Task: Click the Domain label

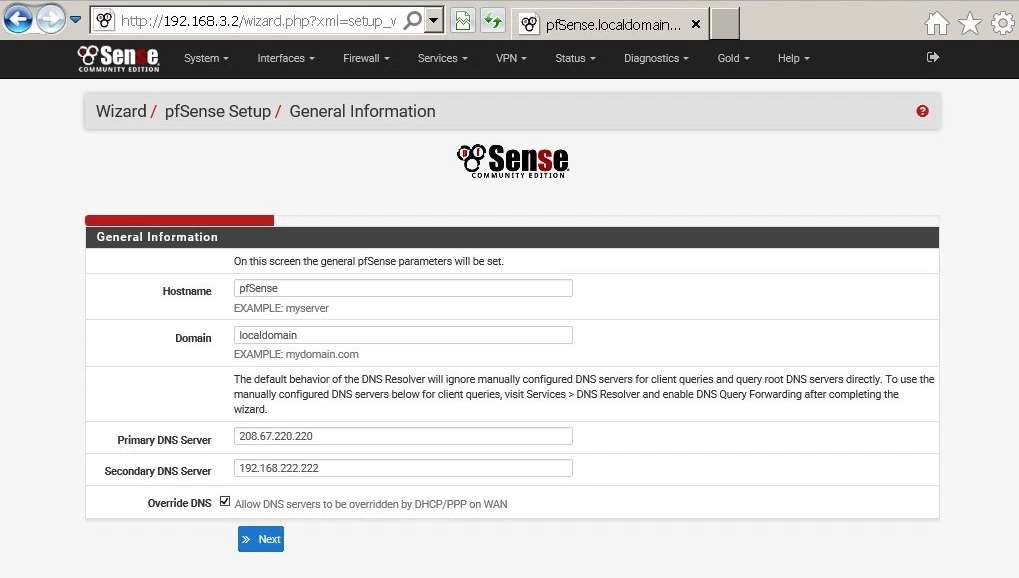Action: tap(193, 338)
